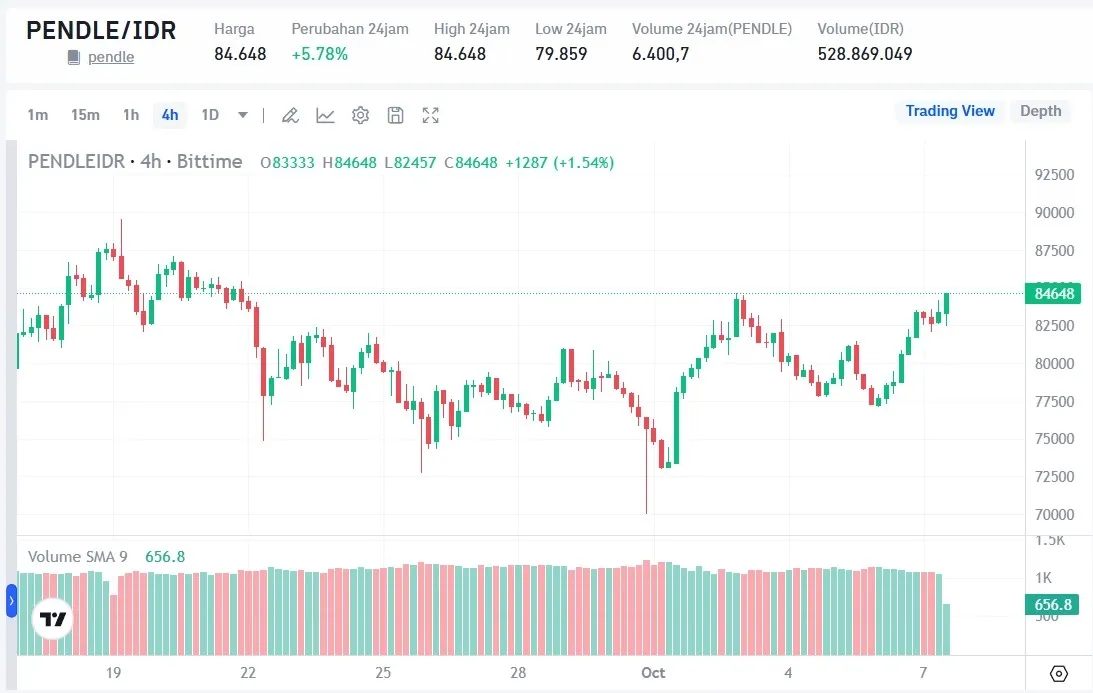
Task: Click the chart scale settings hexagon icon
Action: 1059,673
